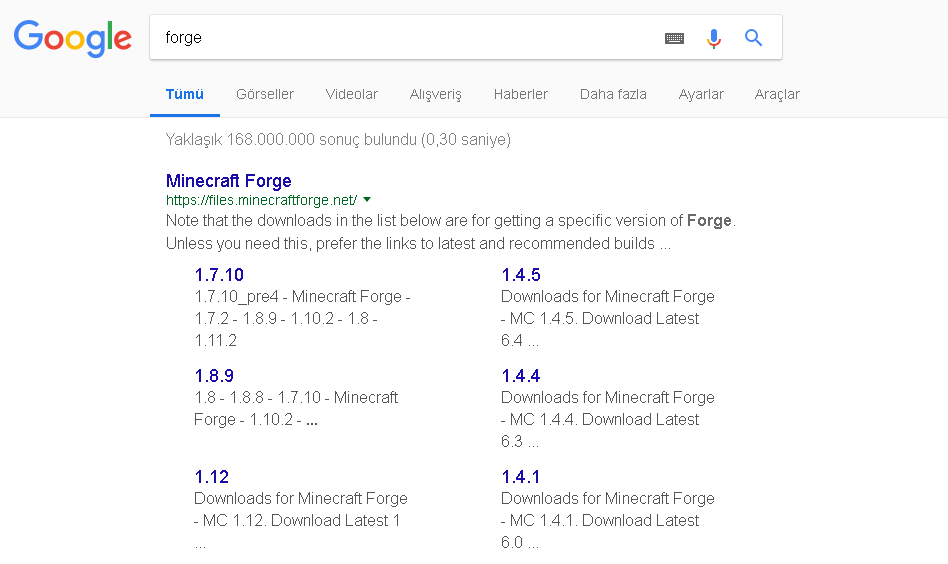
Task: Expand the Daha fazla menu
Action: 613,94
